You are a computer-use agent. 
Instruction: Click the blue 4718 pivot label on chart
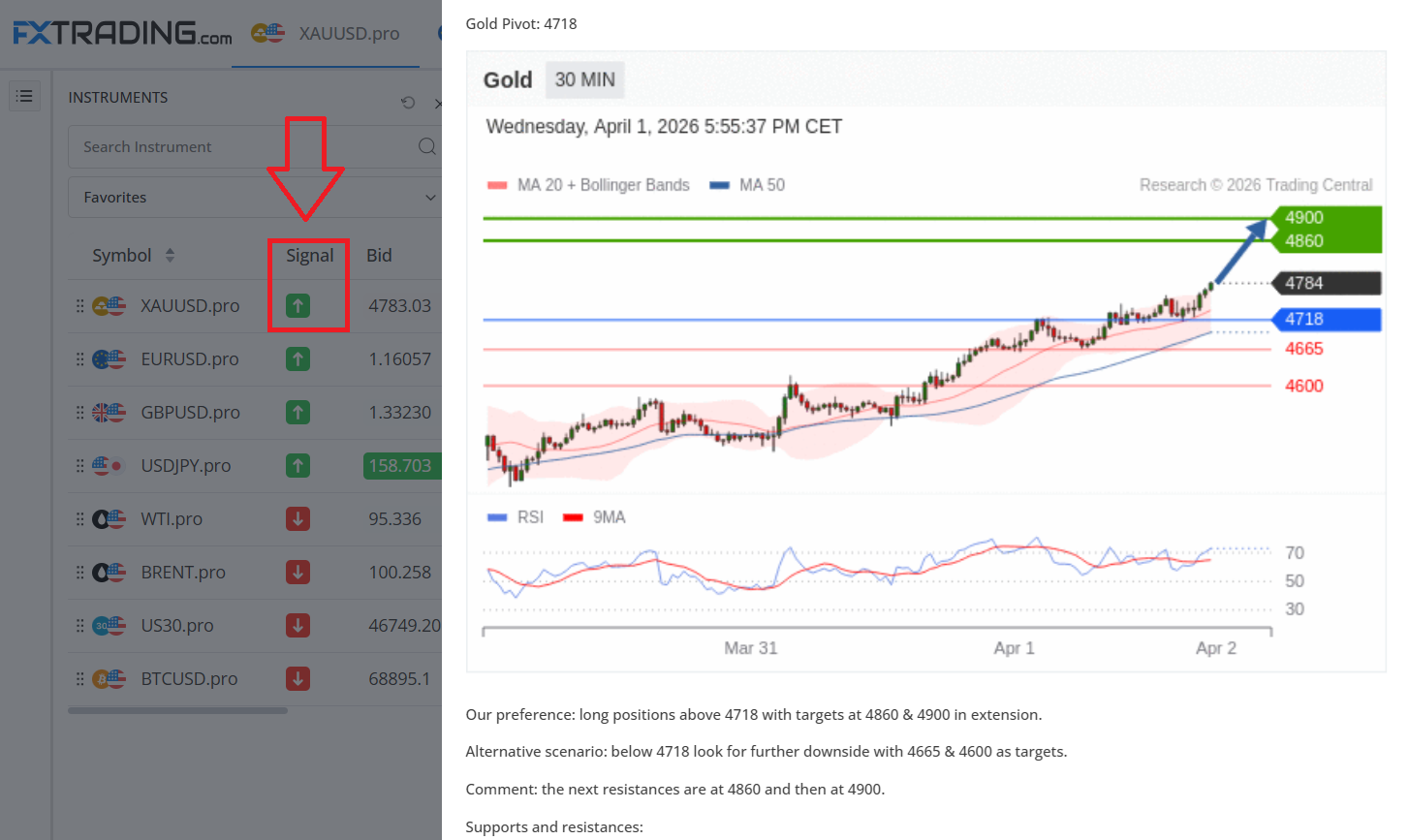point(1326,320)
